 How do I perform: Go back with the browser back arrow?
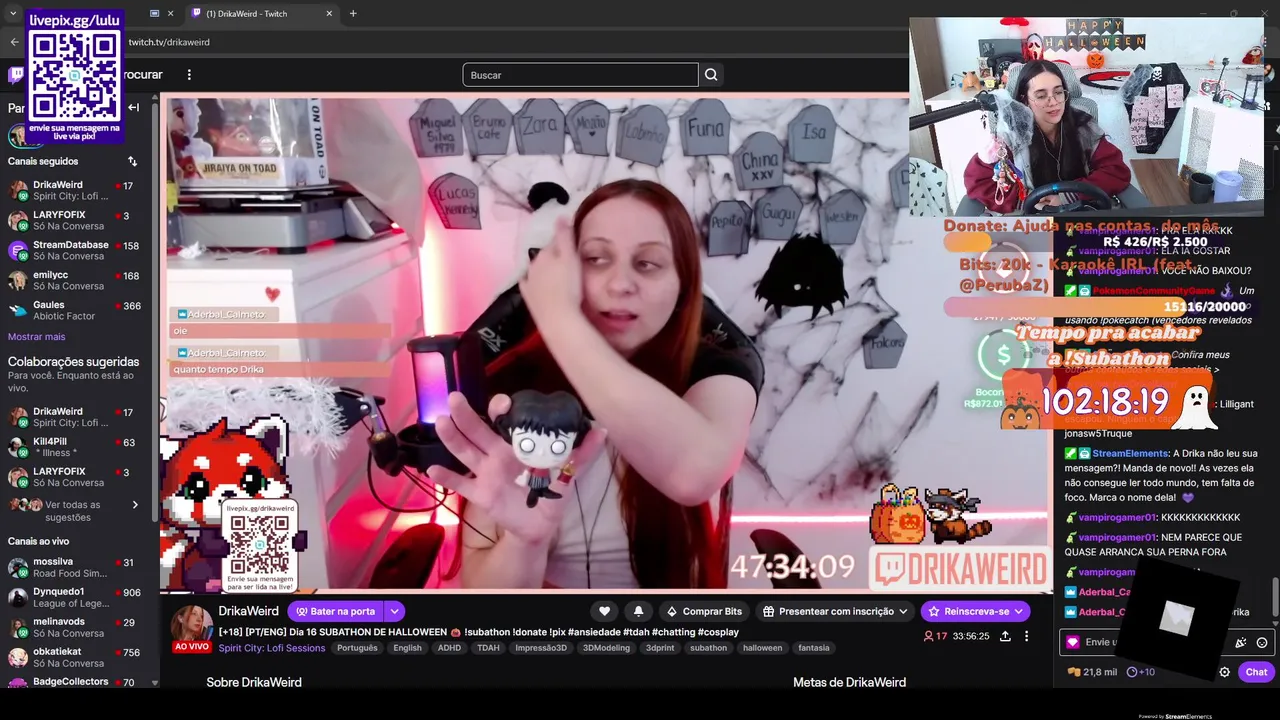point(14,42)
